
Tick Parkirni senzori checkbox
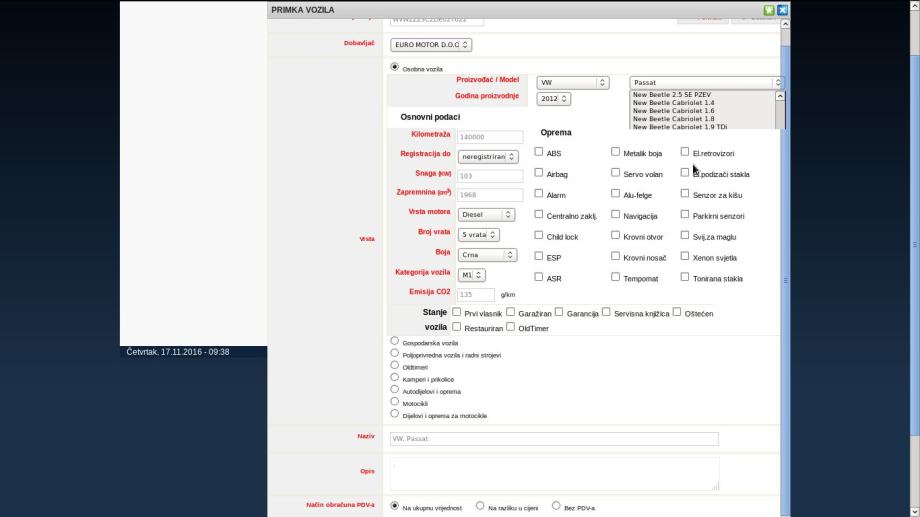(685, 215)
